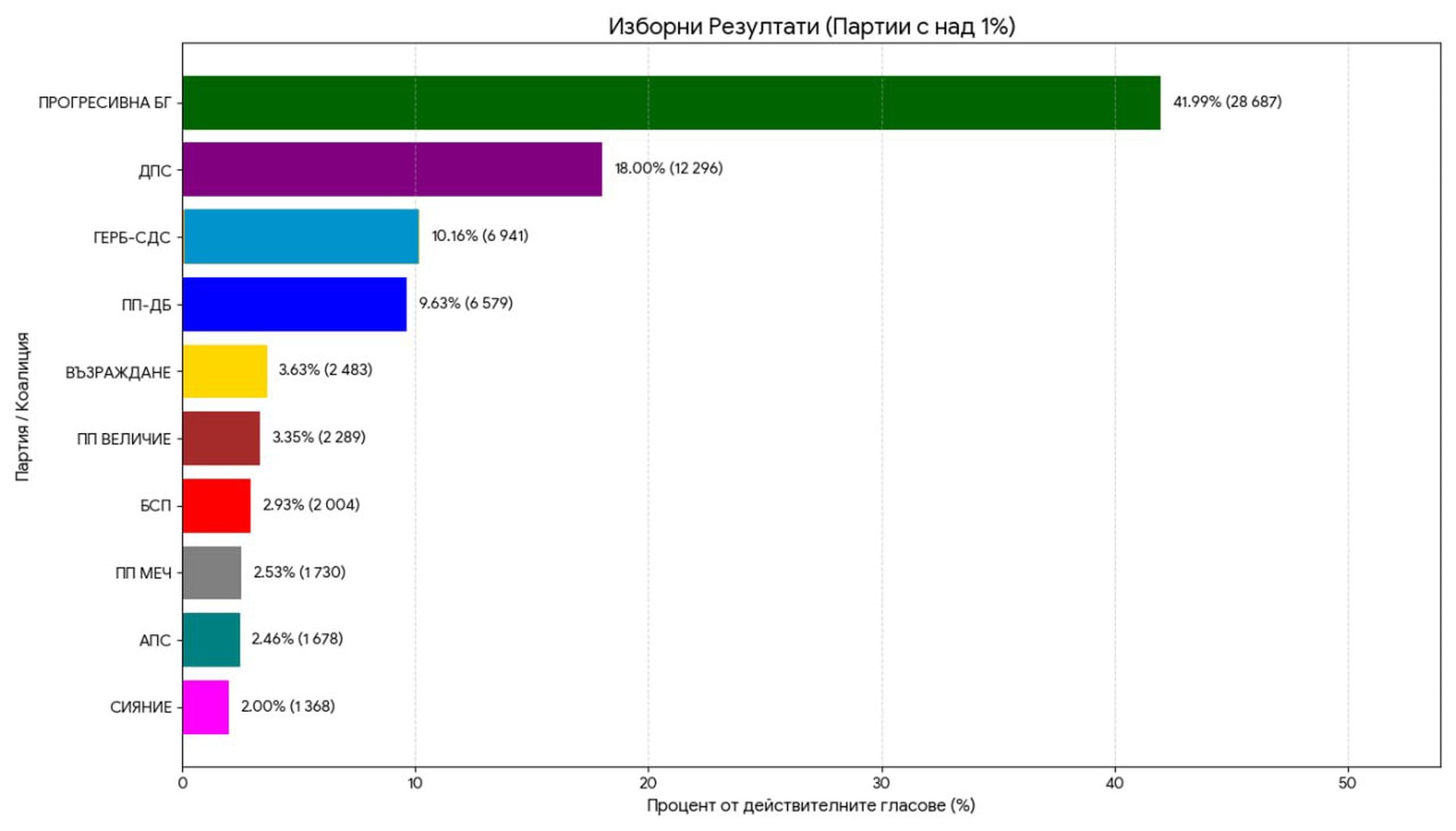Image resolution: width=1456 pixels, height=831 pixels.
Task: Click the 18.00% (12 296) value label
Action: click(x=668, y=168)
